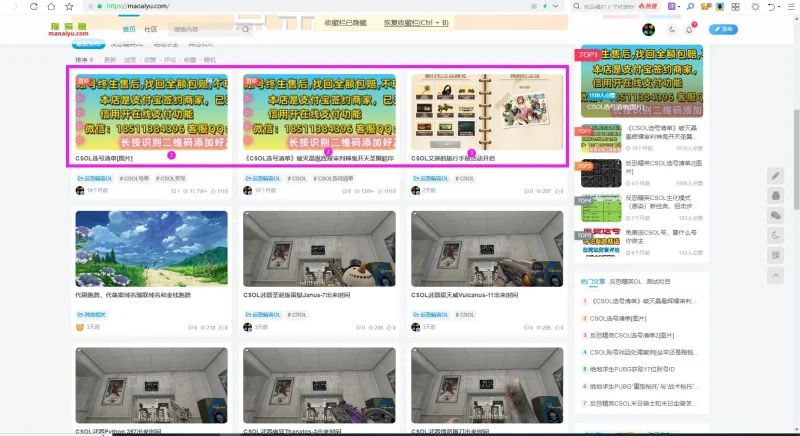Switch to 反恐精英OL sidebar tab

tap(626, 281)
